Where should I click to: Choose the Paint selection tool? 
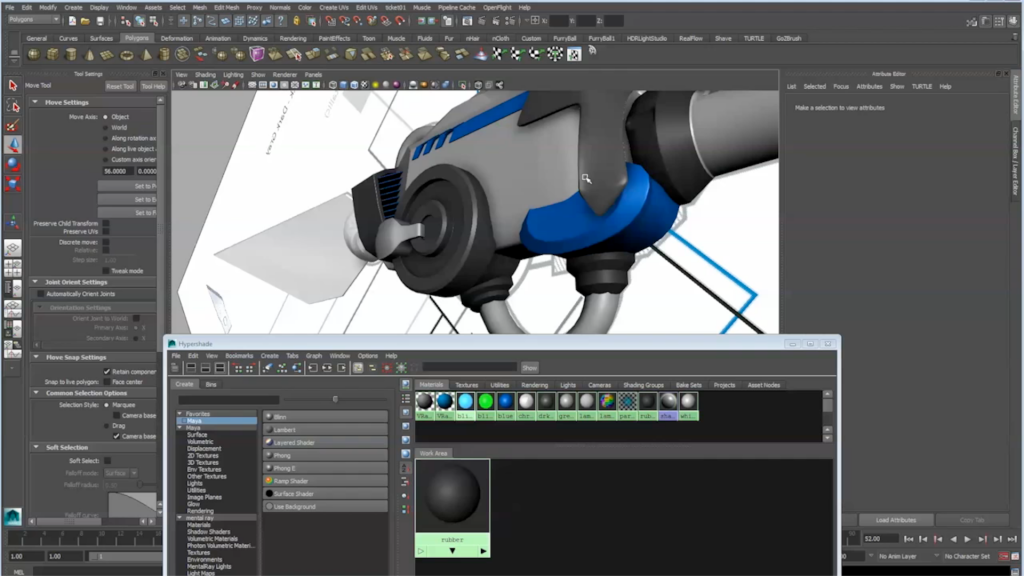(x=12, y=125)
